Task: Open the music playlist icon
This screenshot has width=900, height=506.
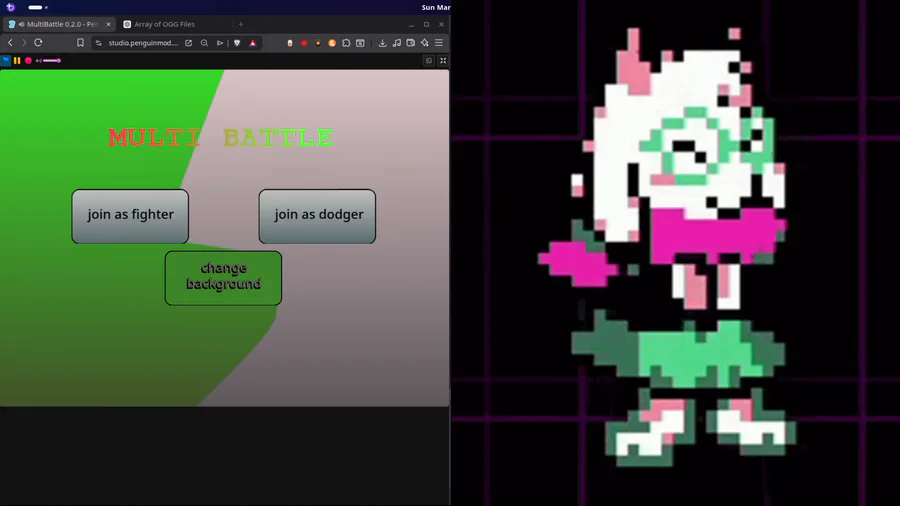Action: [x=397, y=43]
